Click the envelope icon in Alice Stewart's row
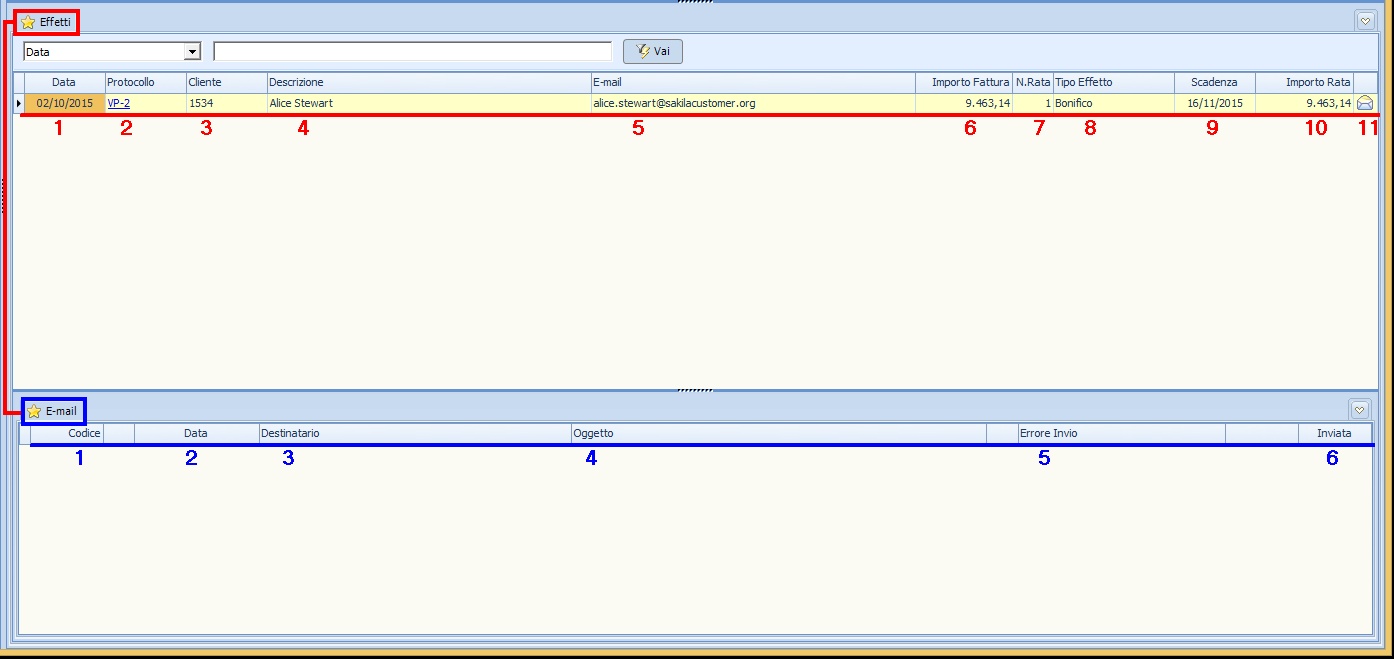 1365,103
